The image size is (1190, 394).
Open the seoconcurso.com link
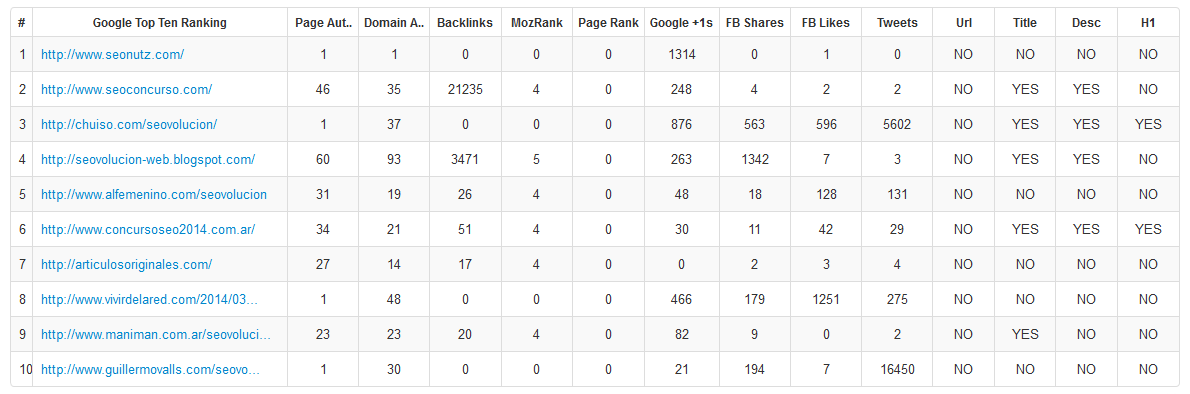(127, 90)
